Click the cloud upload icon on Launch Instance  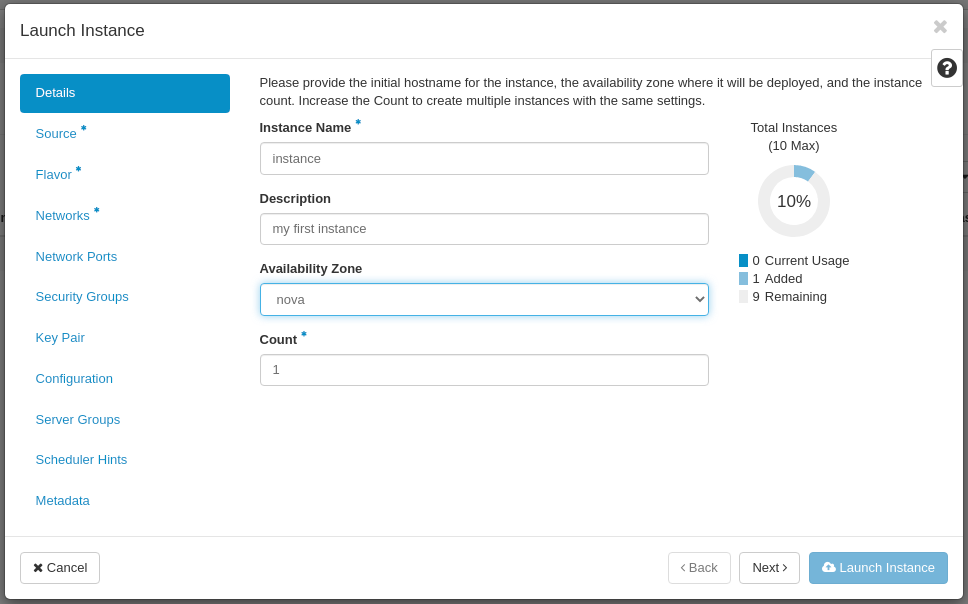pos(828,568)
